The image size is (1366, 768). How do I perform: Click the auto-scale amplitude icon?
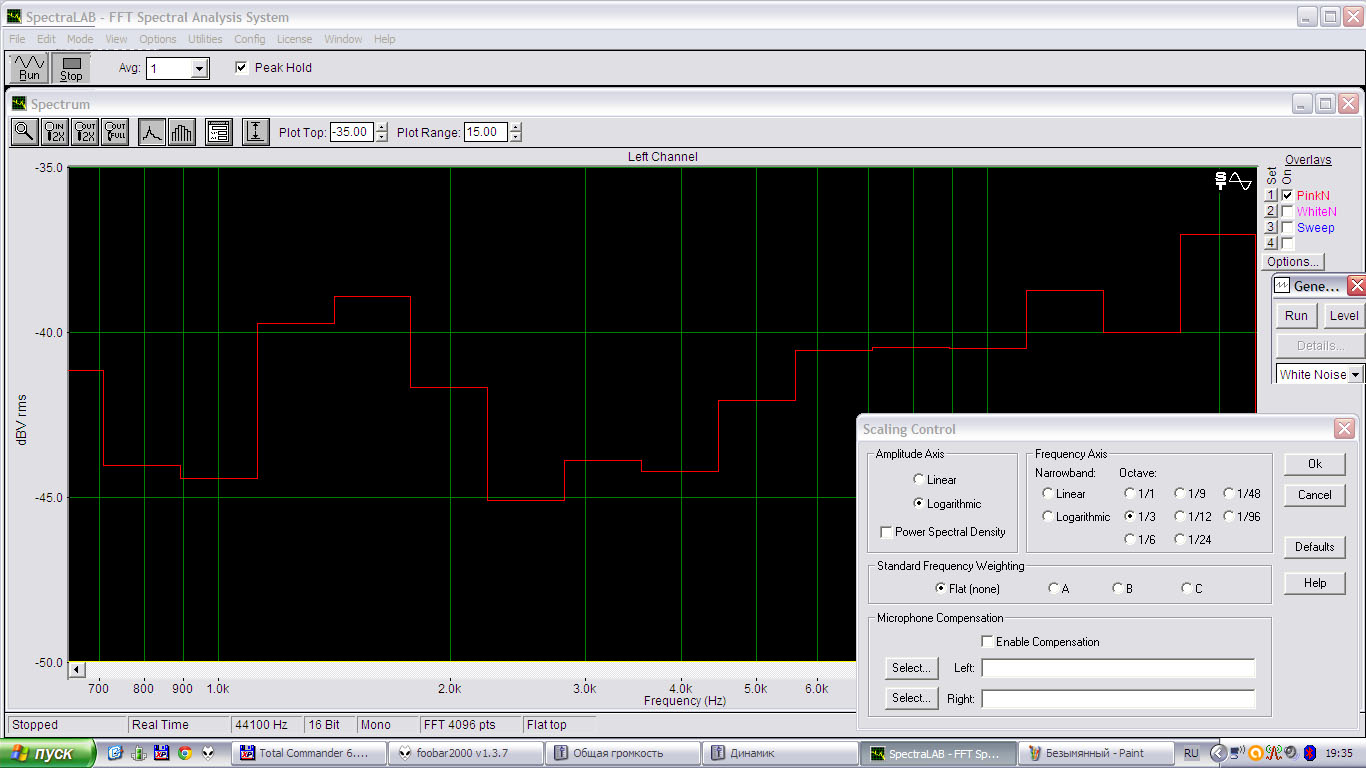(256, 132)
